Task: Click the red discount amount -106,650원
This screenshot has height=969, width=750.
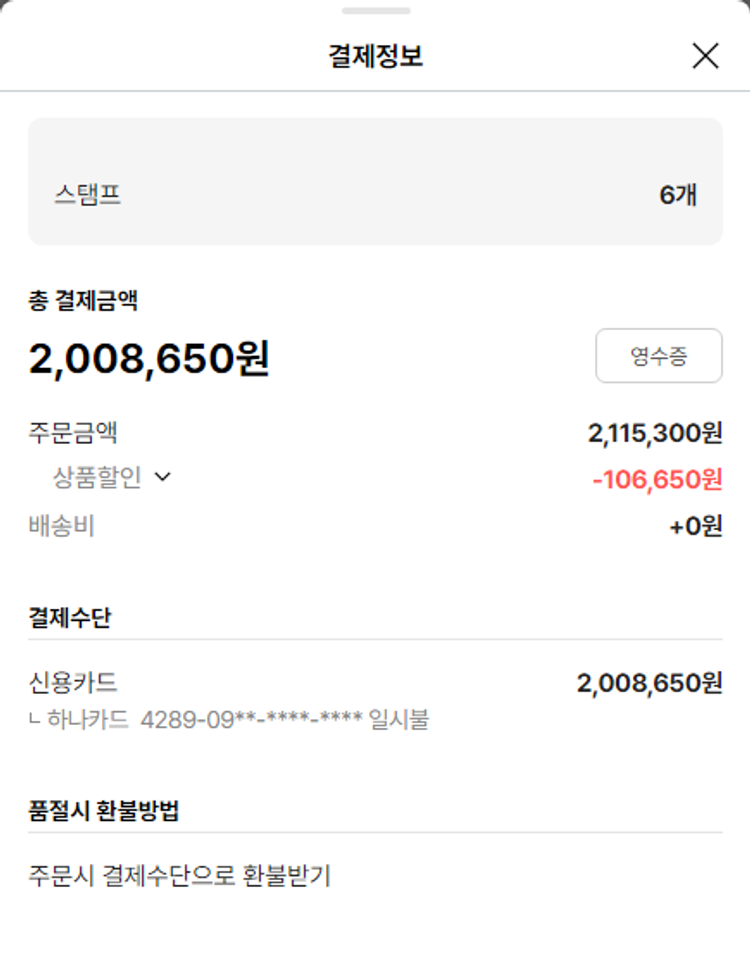Action: coord(657,480)
